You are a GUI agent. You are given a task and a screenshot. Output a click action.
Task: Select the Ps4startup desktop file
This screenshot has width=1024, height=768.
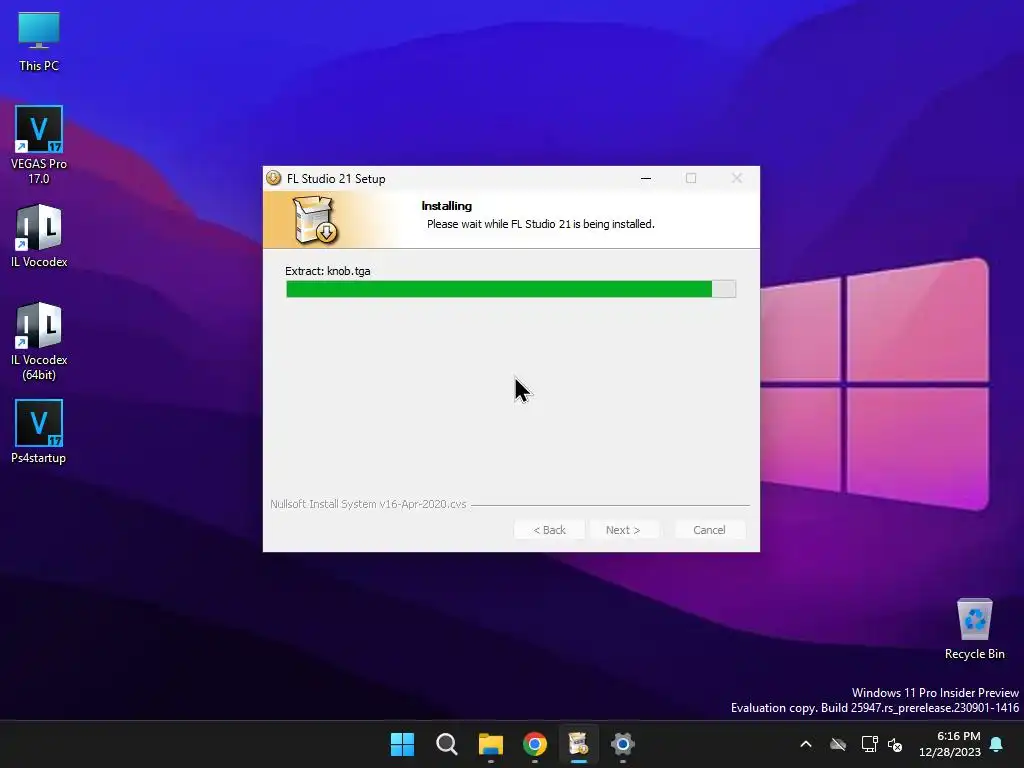(39, 432)
